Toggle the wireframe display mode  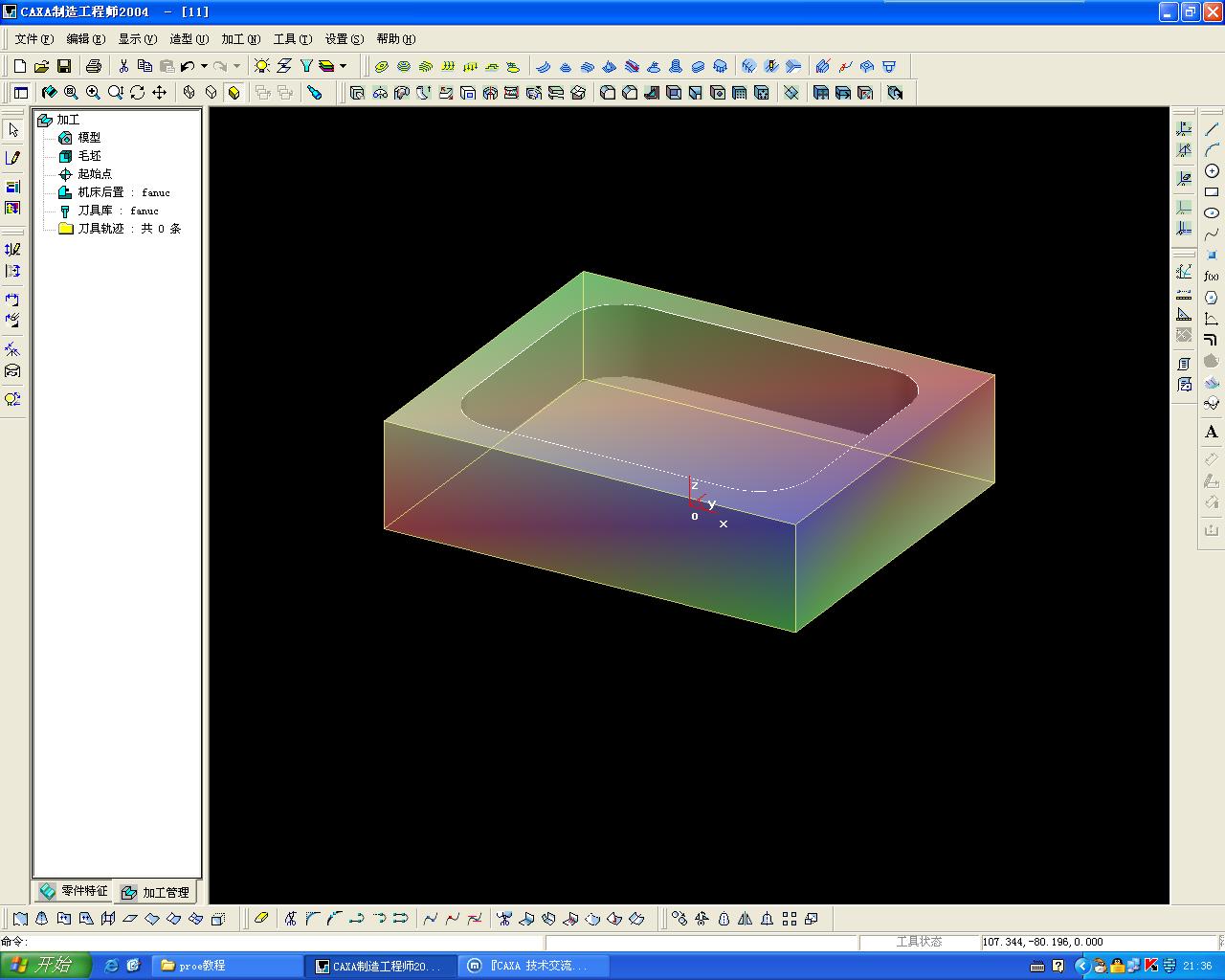pos(189,93)
